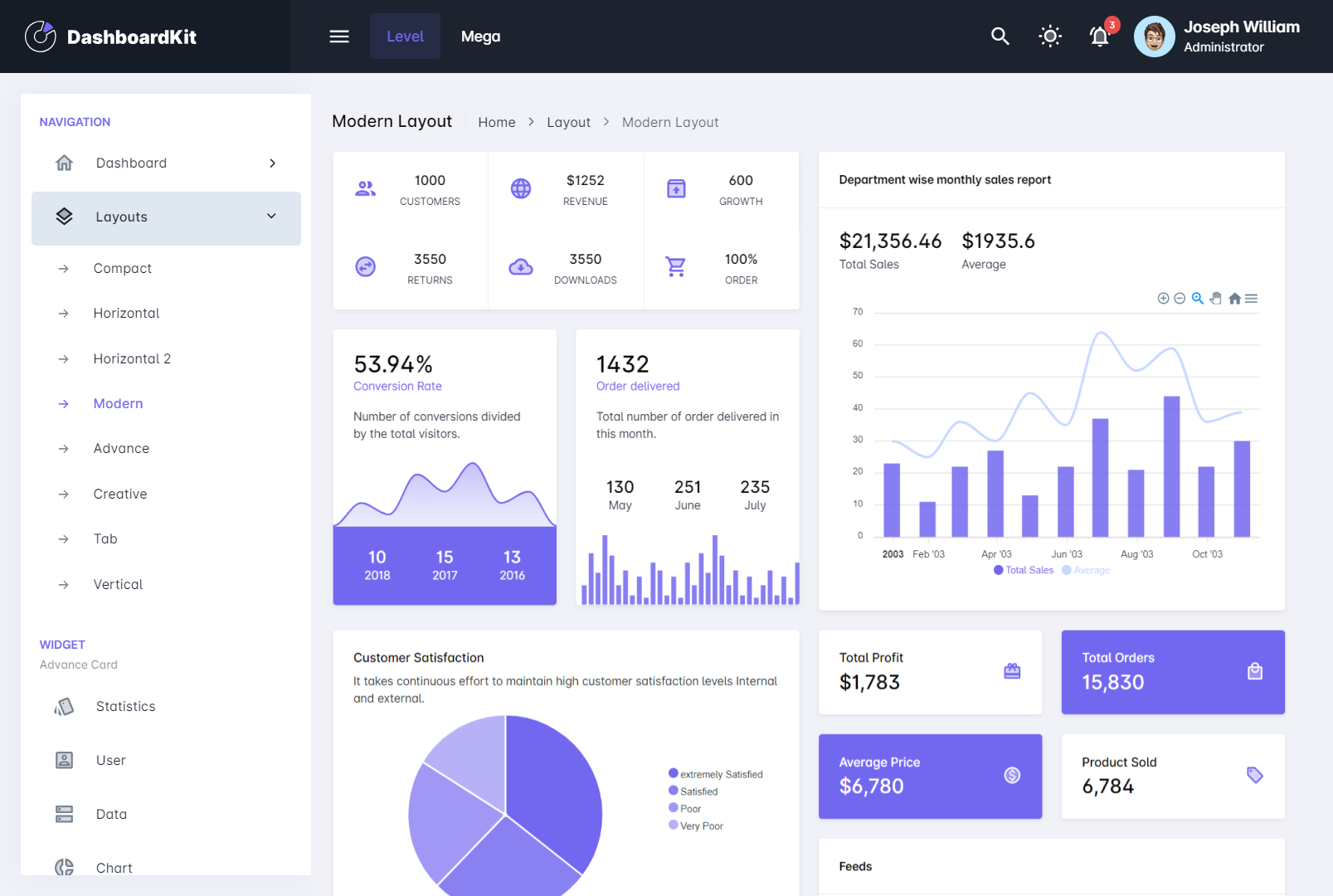
Task: Open the Level menu in header
Action: coord(405,37)
